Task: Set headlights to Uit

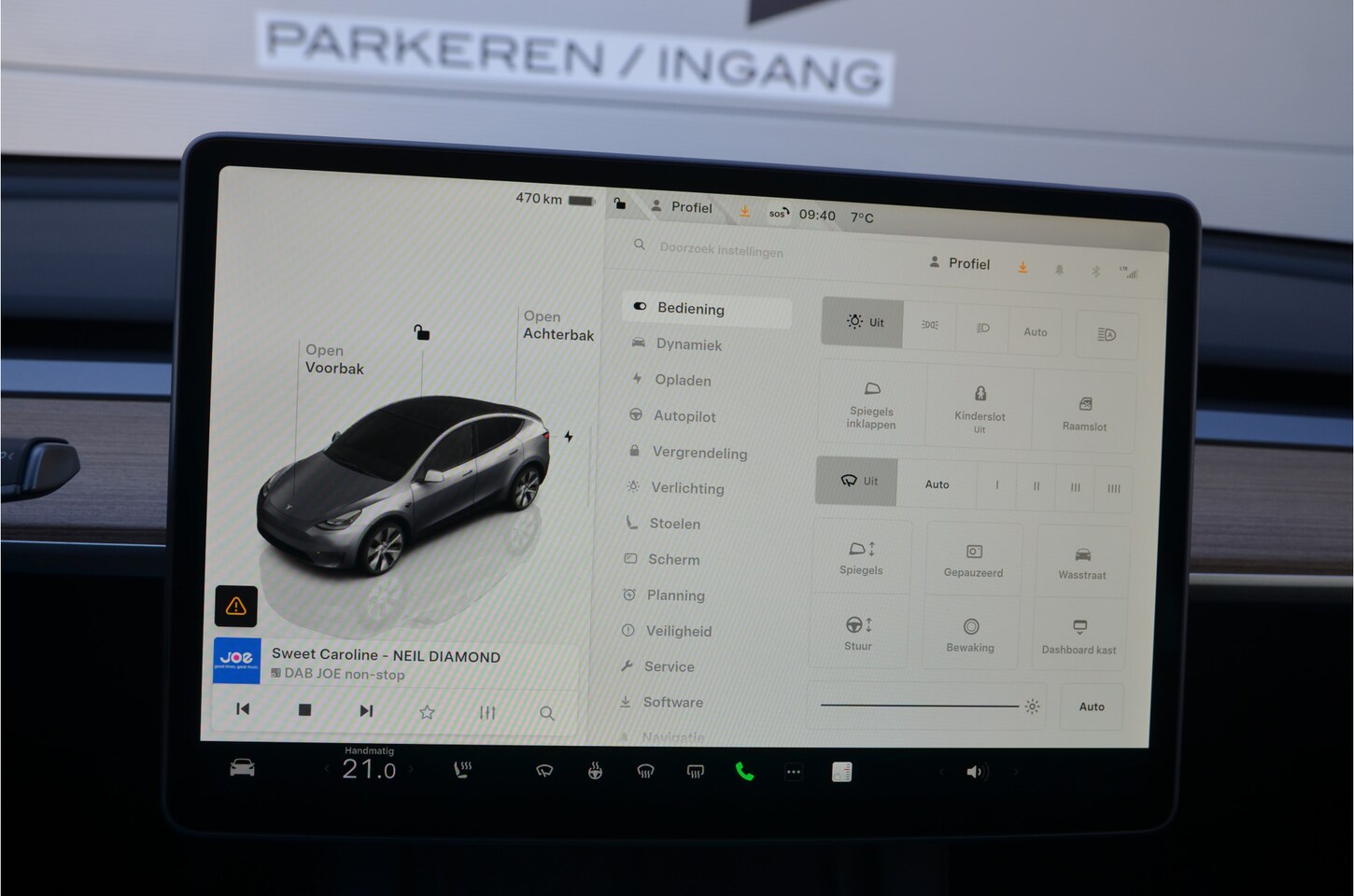Action: pyautogui.click(x=863, y=323)
